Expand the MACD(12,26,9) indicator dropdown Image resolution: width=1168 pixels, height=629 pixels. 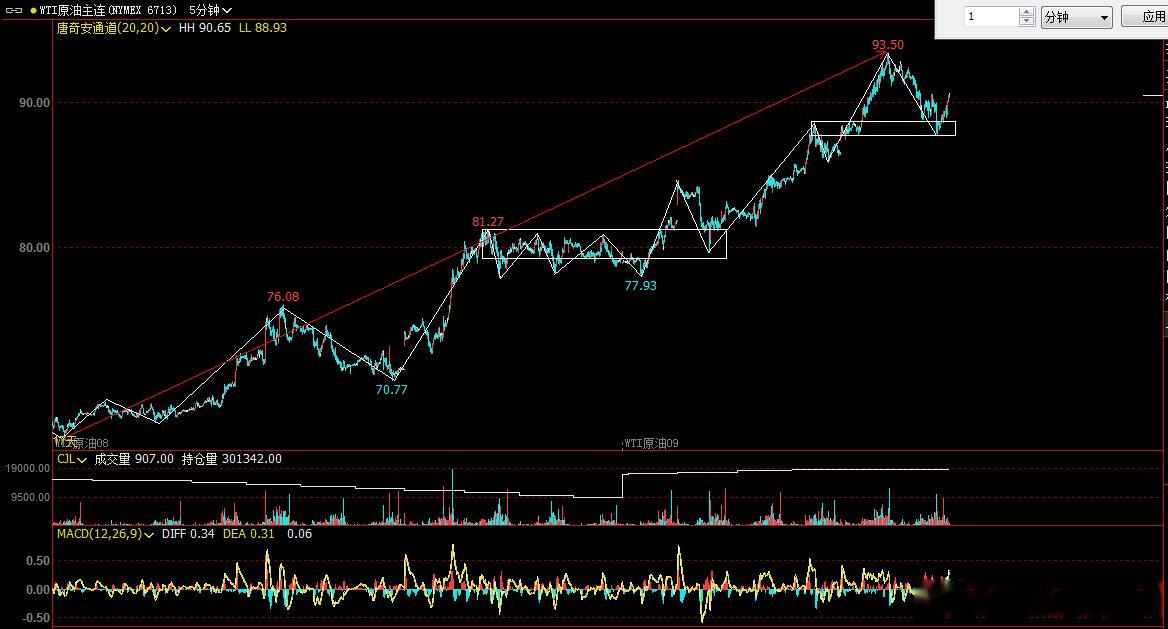105,534
